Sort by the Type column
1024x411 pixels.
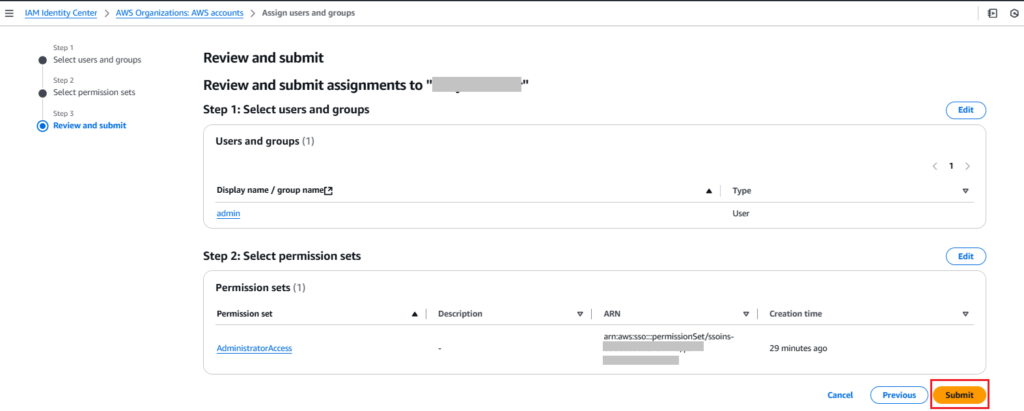click(965, 191)
